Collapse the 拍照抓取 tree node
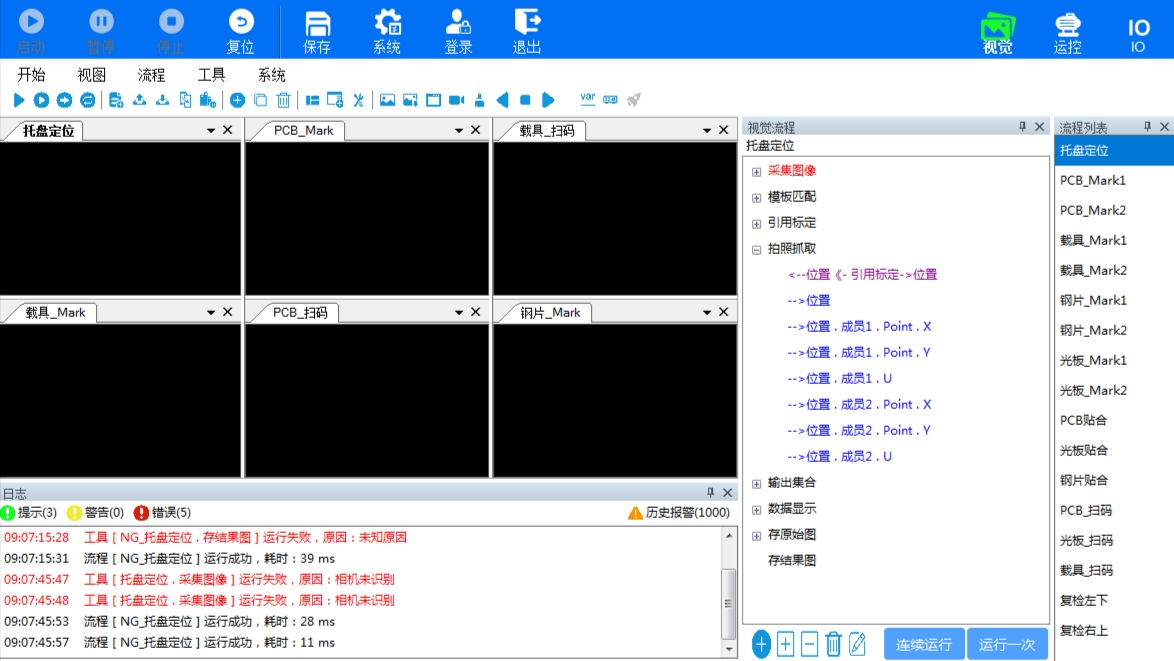 756,249
